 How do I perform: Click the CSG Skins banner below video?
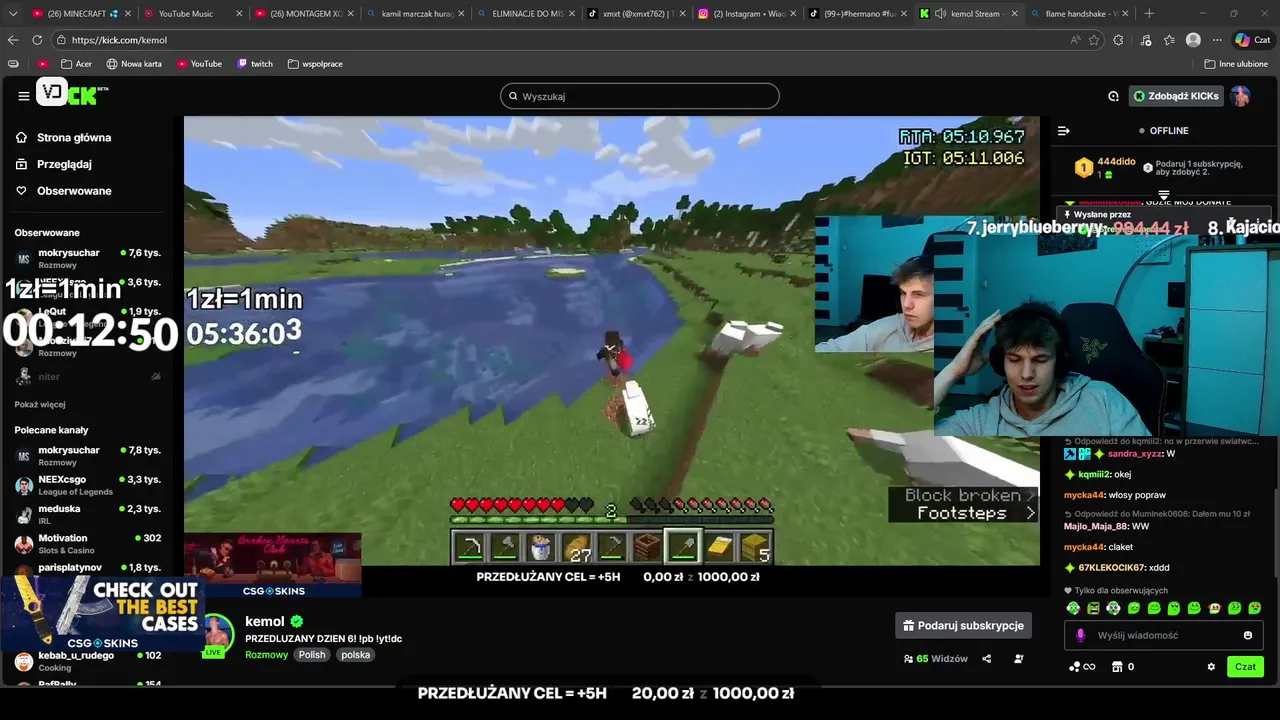[272, 566]
